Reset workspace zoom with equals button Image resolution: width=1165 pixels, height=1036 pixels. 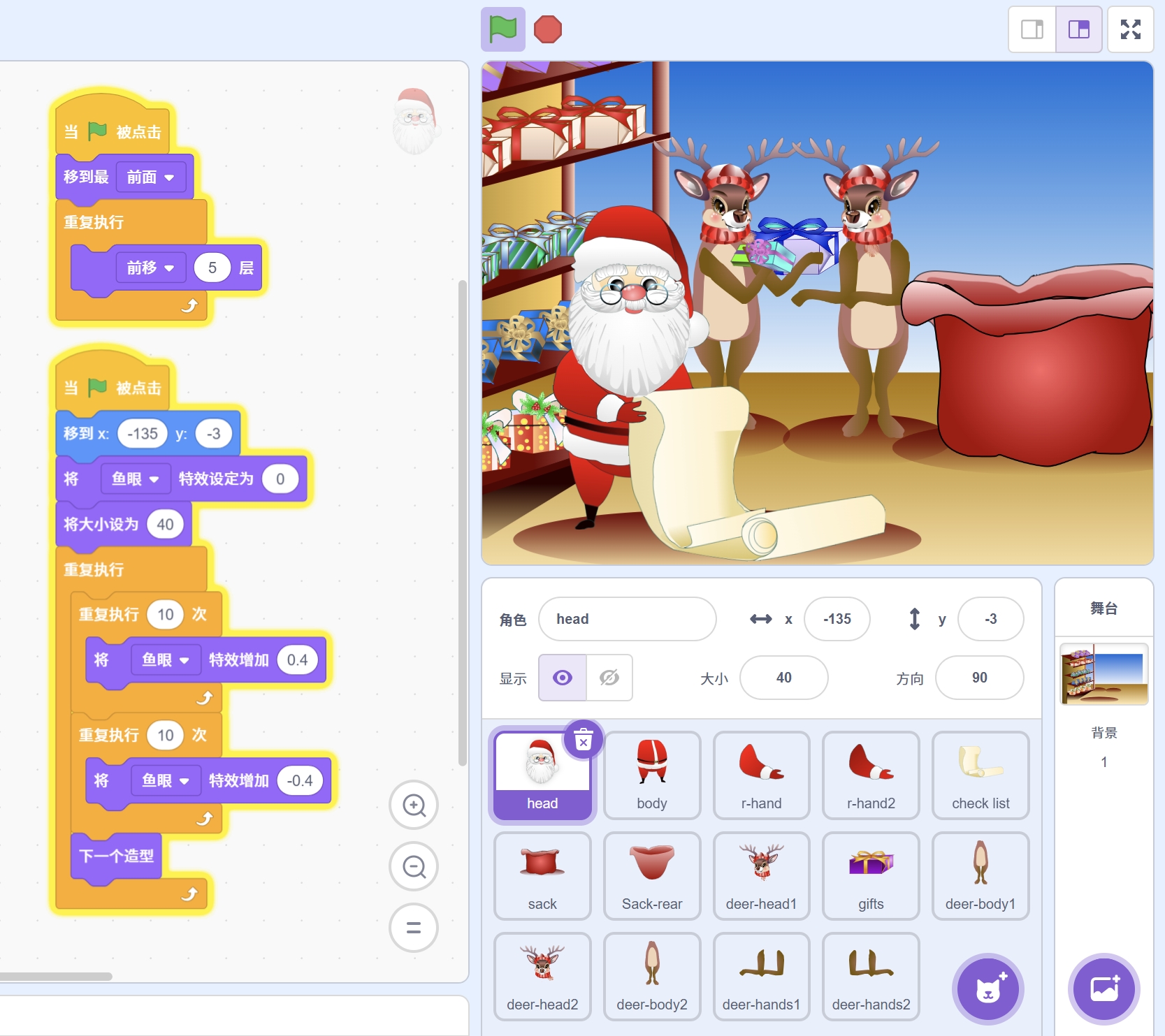[414, 928]
